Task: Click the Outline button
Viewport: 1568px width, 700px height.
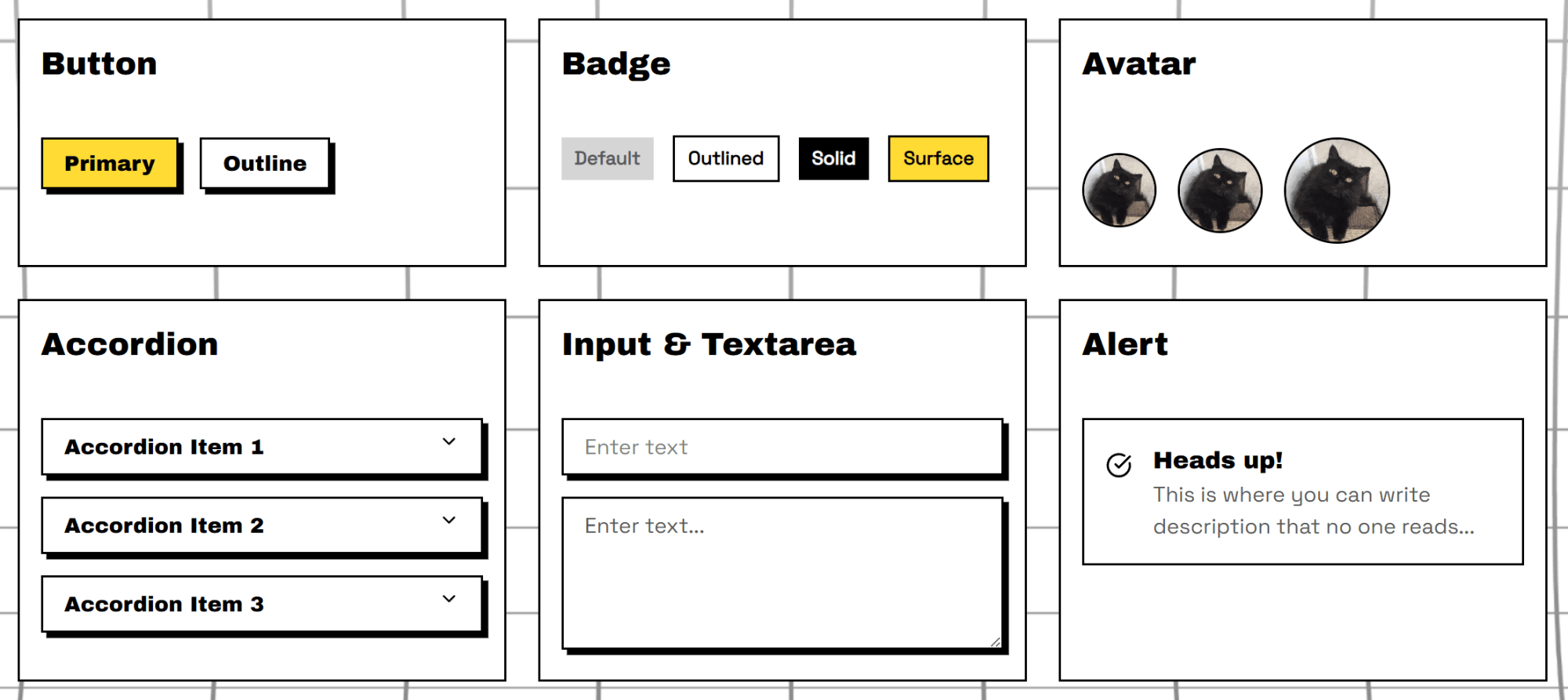Action: point(264,163)
